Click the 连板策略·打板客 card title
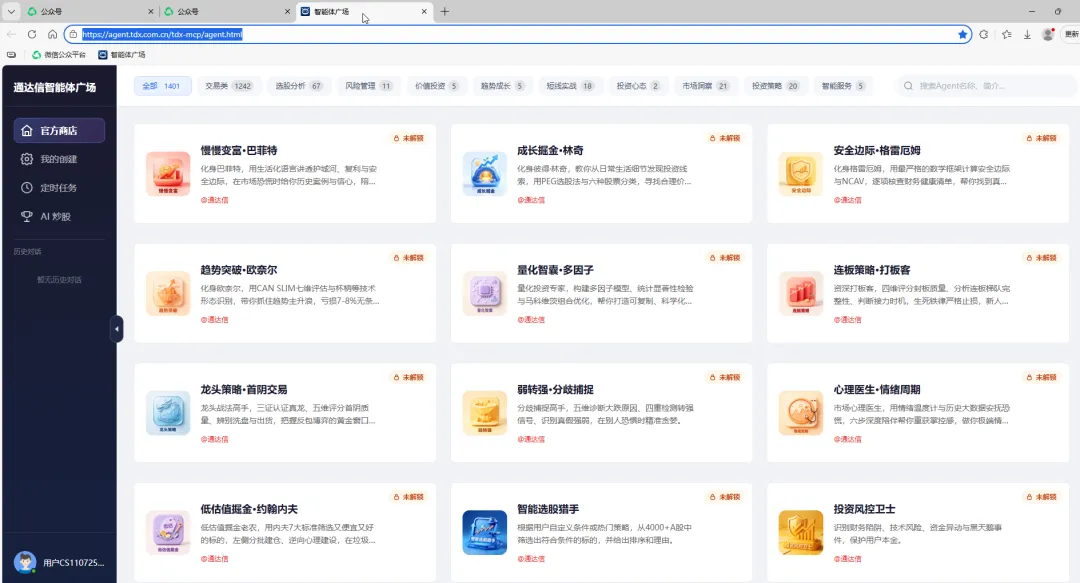 pyautogui.click(x=872, y=270)
